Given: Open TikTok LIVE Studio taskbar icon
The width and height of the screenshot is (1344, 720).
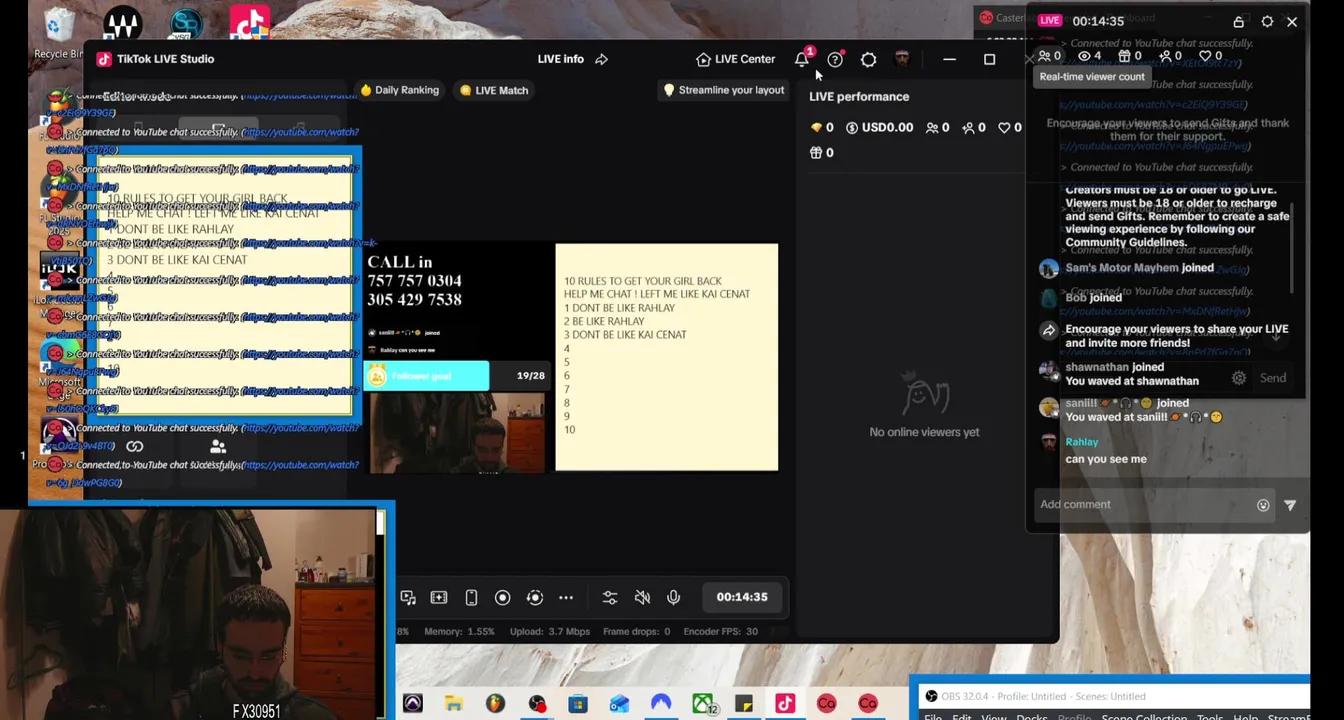Looking at the screenshot, I should tap(785, 704).
